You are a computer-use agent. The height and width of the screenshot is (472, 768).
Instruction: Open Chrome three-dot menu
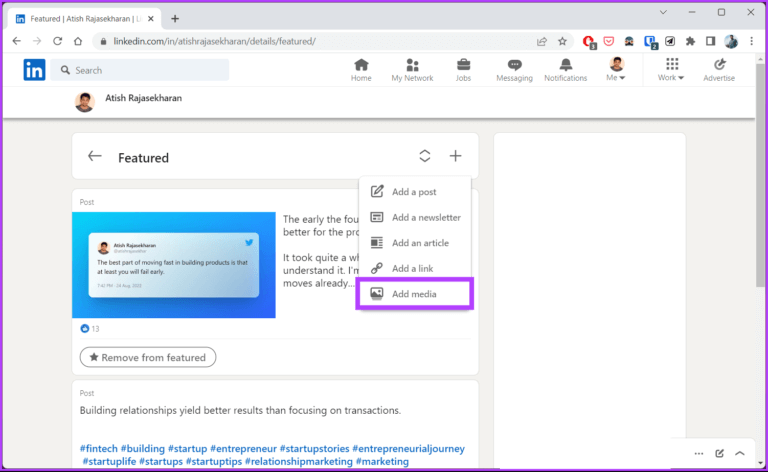tap(751, 41)
